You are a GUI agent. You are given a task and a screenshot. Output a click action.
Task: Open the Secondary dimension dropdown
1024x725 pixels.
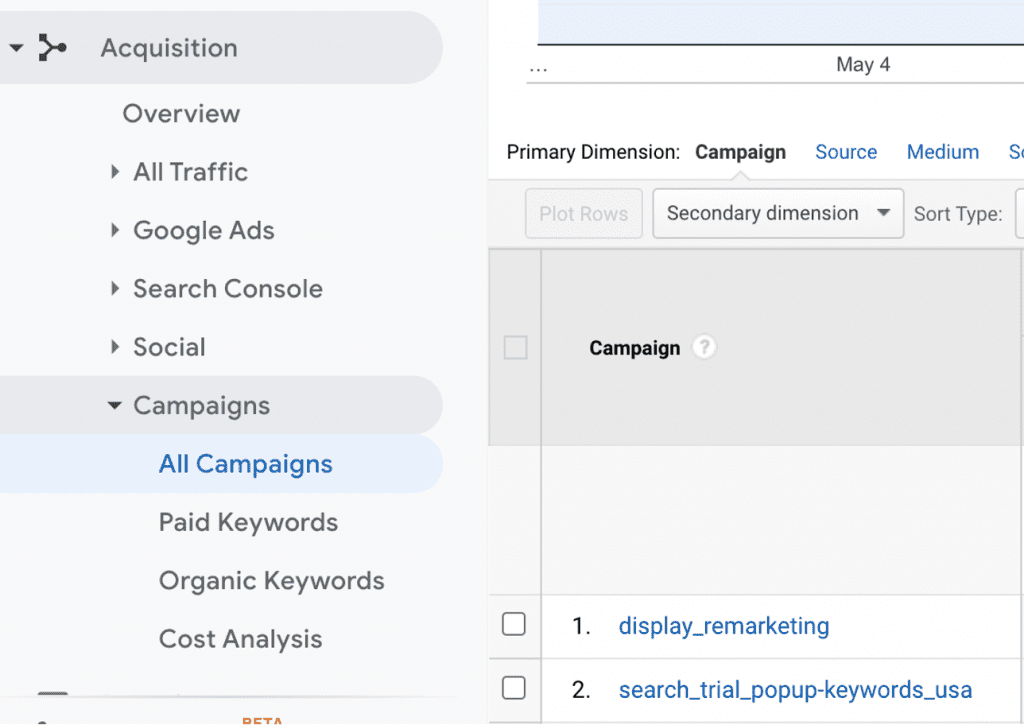[777, 213]
